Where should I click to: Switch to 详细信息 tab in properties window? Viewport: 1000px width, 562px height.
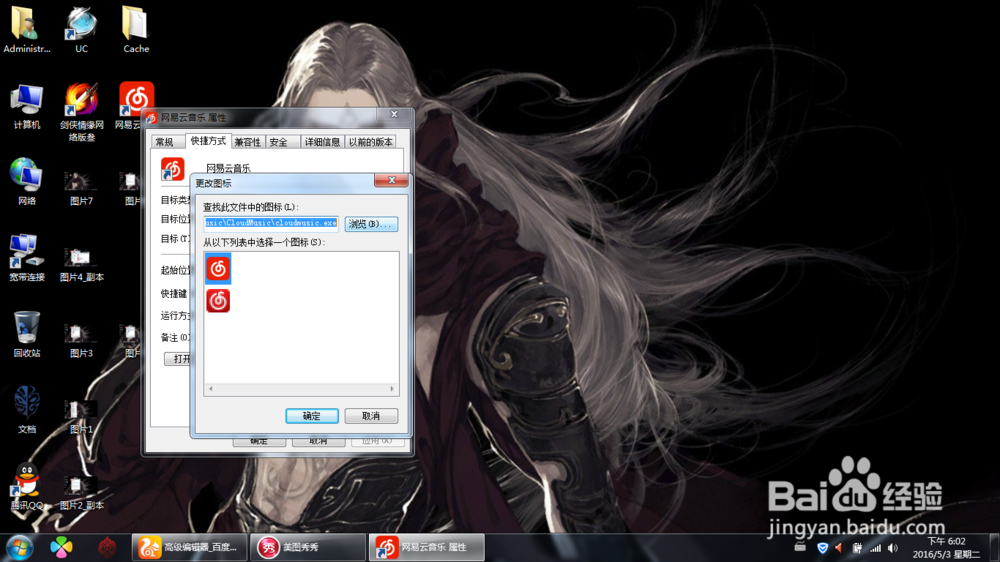[322, 142]
